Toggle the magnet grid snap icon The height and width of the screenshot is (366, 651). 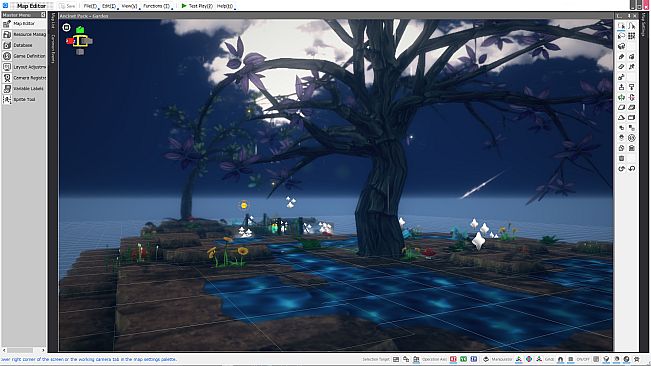[560, 359]
